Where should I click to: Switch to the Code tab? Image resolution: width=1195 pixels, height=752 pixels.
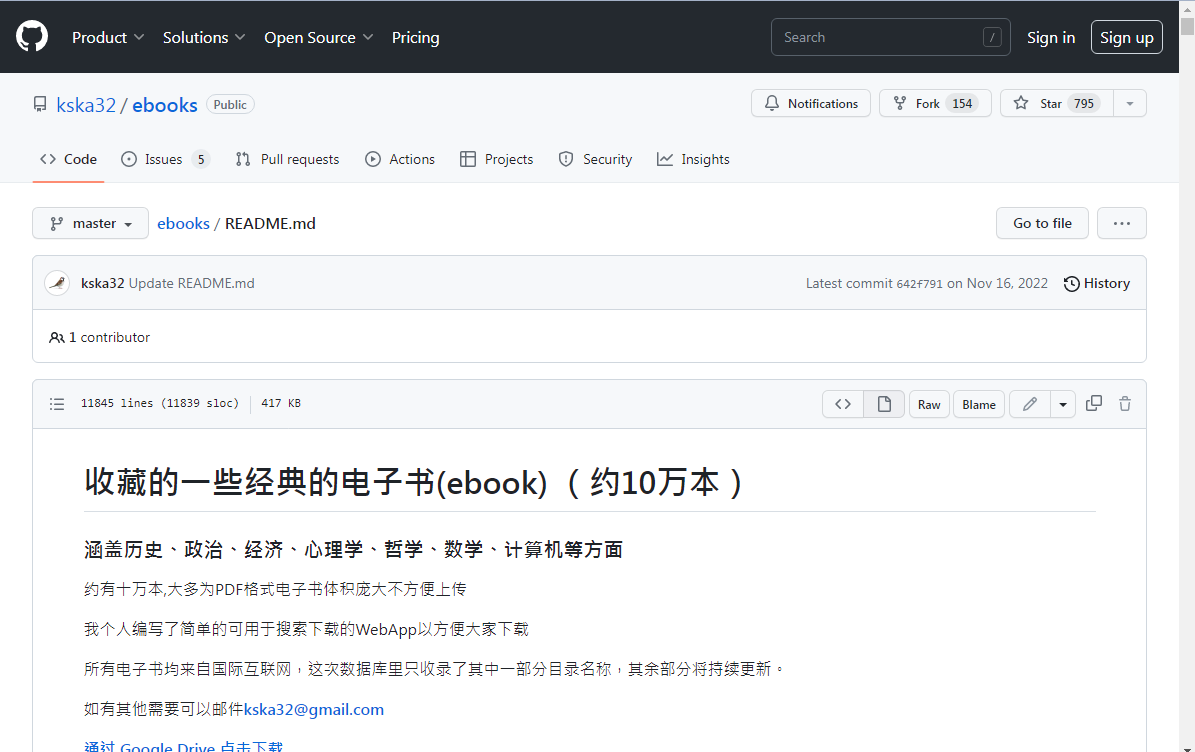69,159
